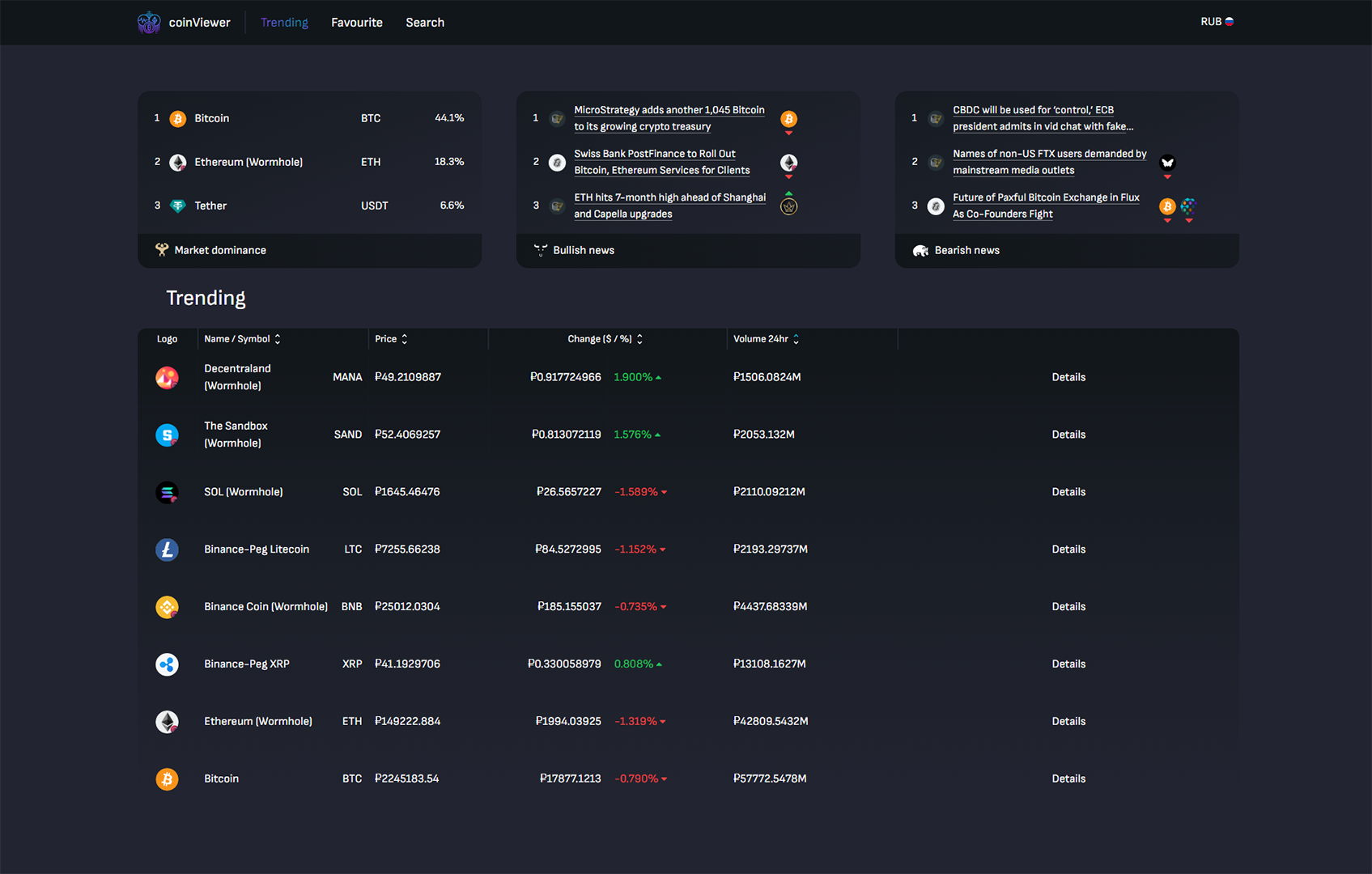This screenshot has height=874, width=1372.
Task: Open the Search tab
Action: pos(425,23)
